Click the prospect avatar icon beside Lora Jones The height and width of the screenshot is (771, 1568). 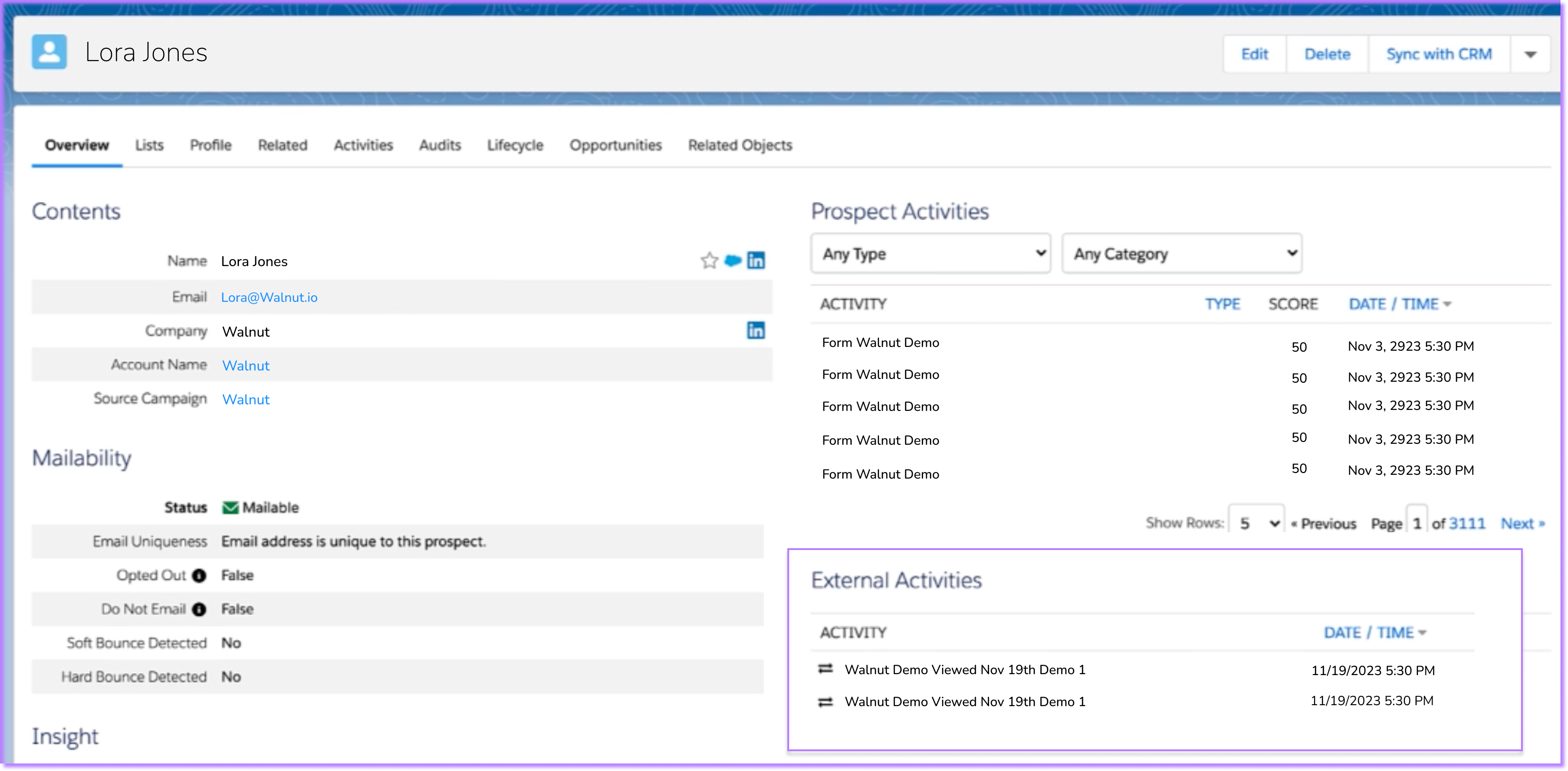pos(49,52)
